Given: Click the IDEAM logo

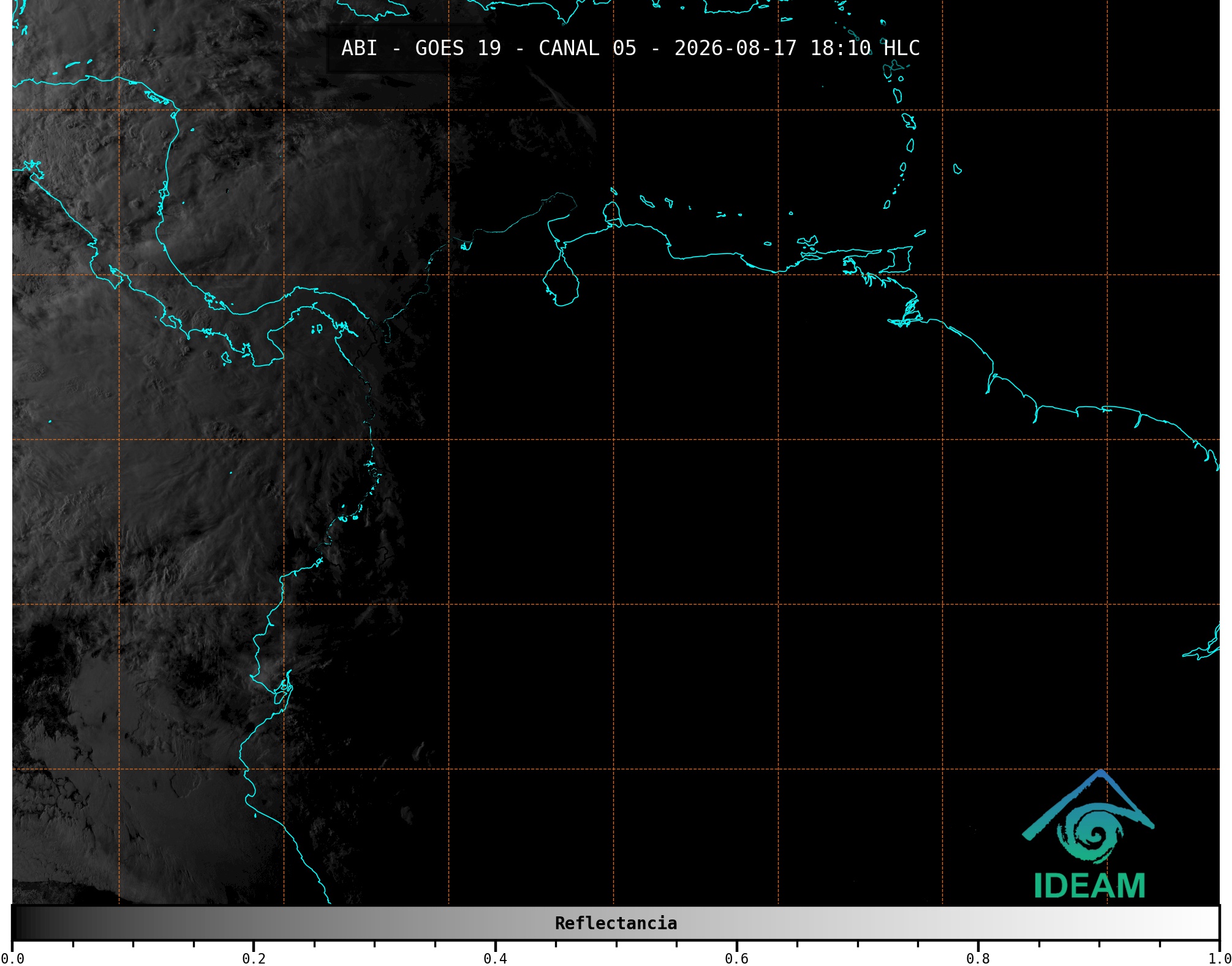Looking at the screenshot, I should (1089, 834).
